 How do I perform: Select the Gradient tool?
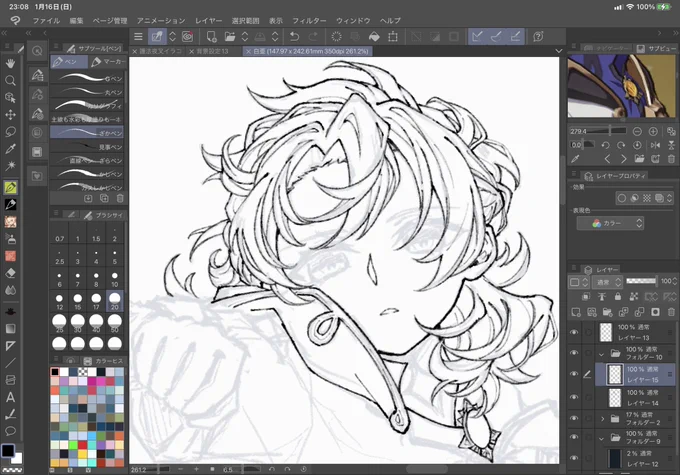point(10,328)
